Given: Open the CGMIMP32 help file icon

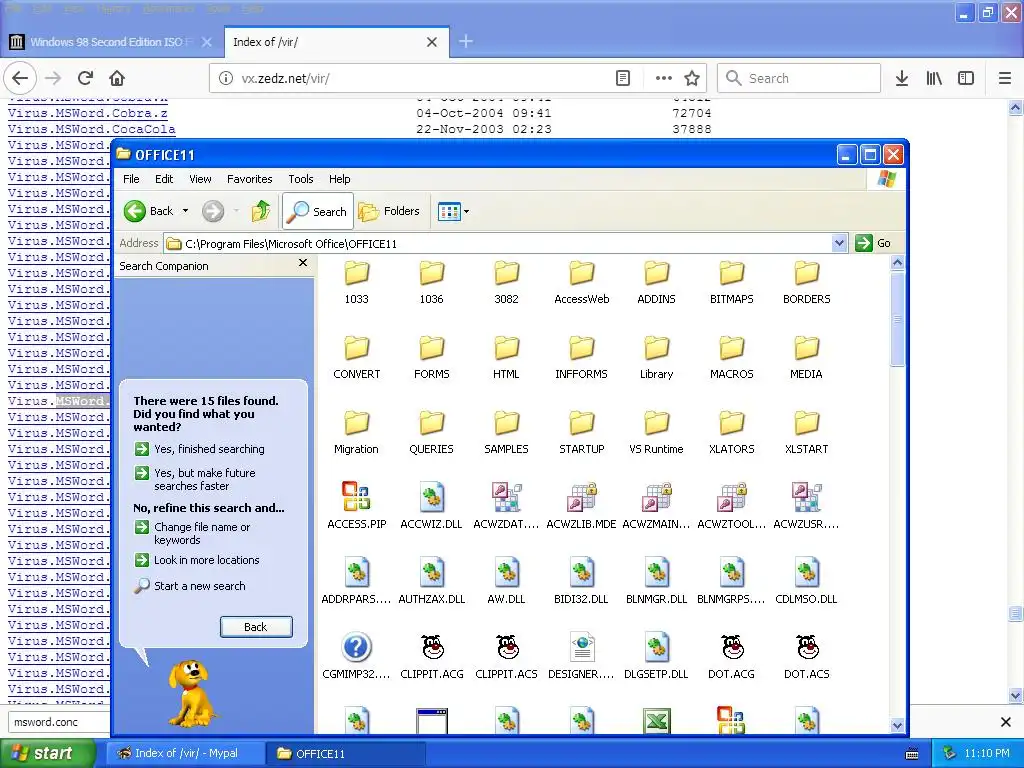Looking at the screenshot, I should tap(357, 647).
